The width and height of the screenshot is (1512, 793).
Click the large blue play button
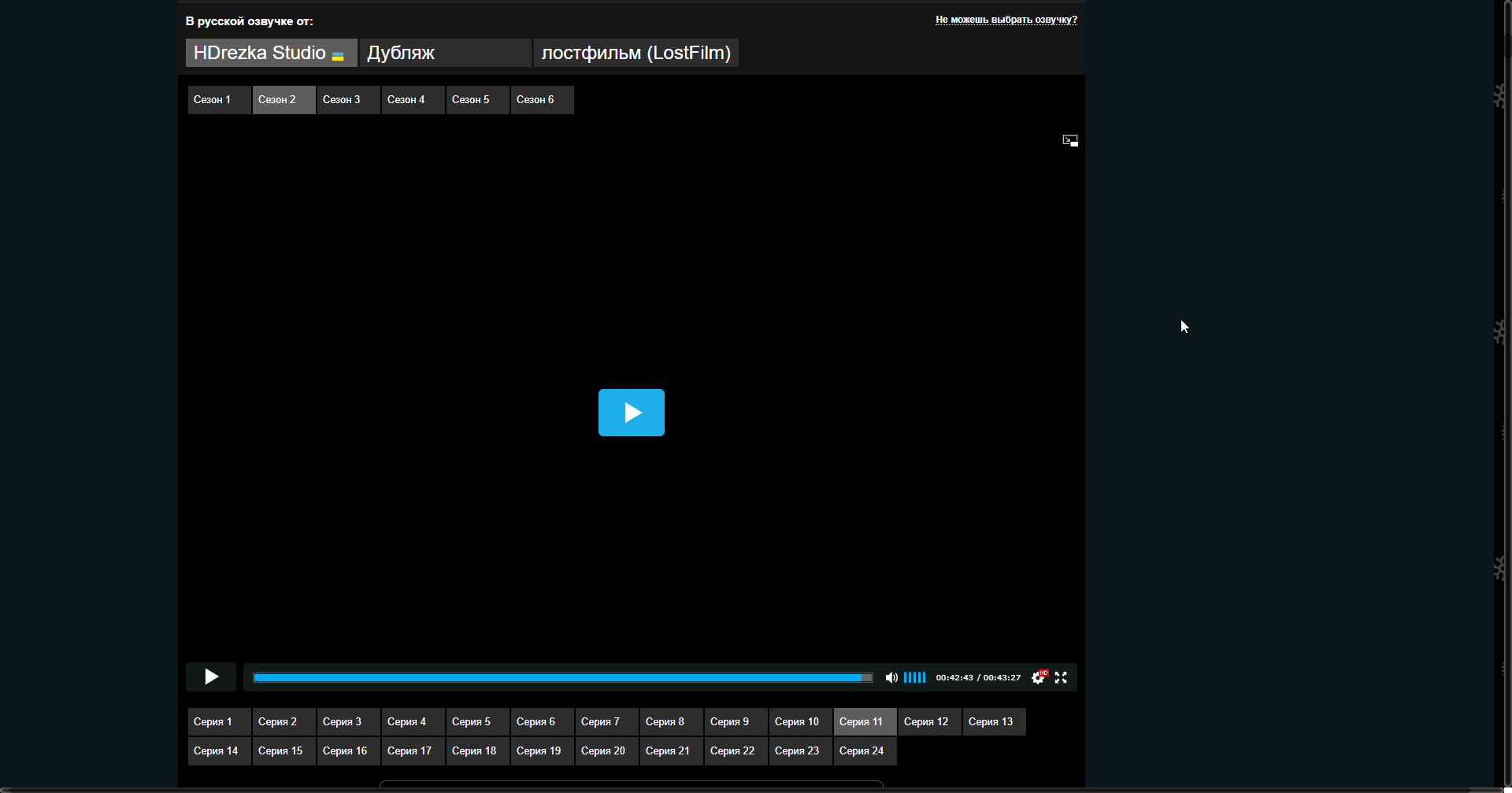coord(631,413)
